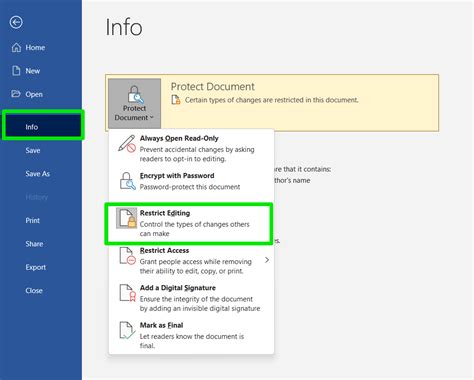Image resolution: width=474 pixels, height=380 pixels.
Task: Choose Share in the sidebar
Action: 34,244
